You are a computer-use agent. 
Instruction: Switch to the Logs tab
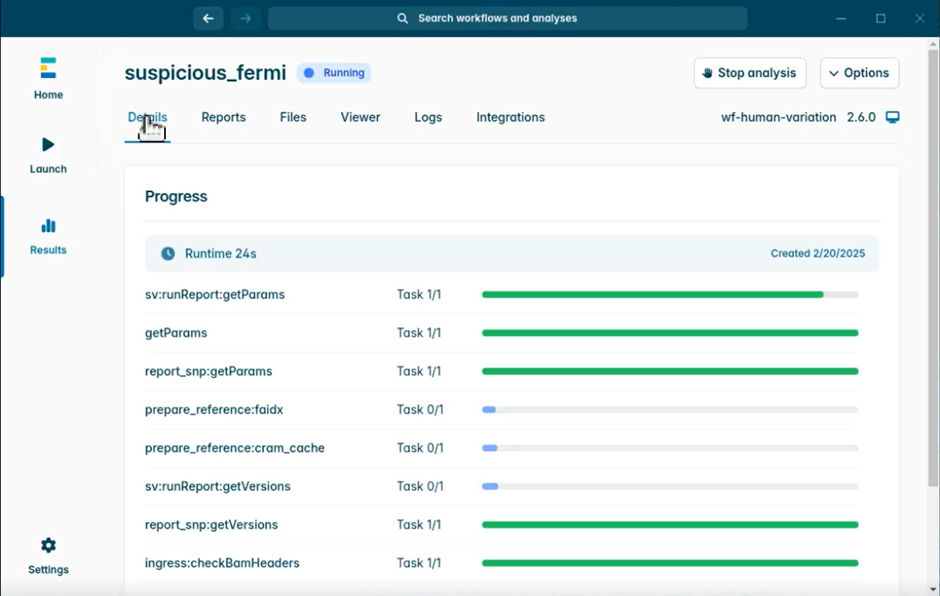point(428,118)
